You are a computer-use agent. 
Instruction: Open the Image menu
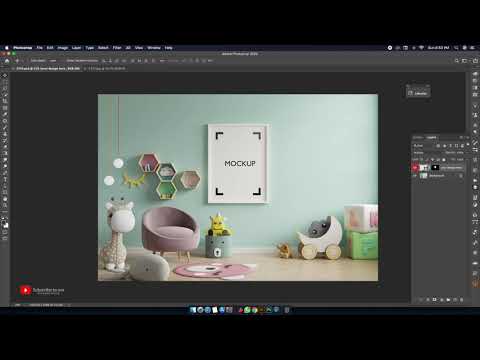click(62, 48)
